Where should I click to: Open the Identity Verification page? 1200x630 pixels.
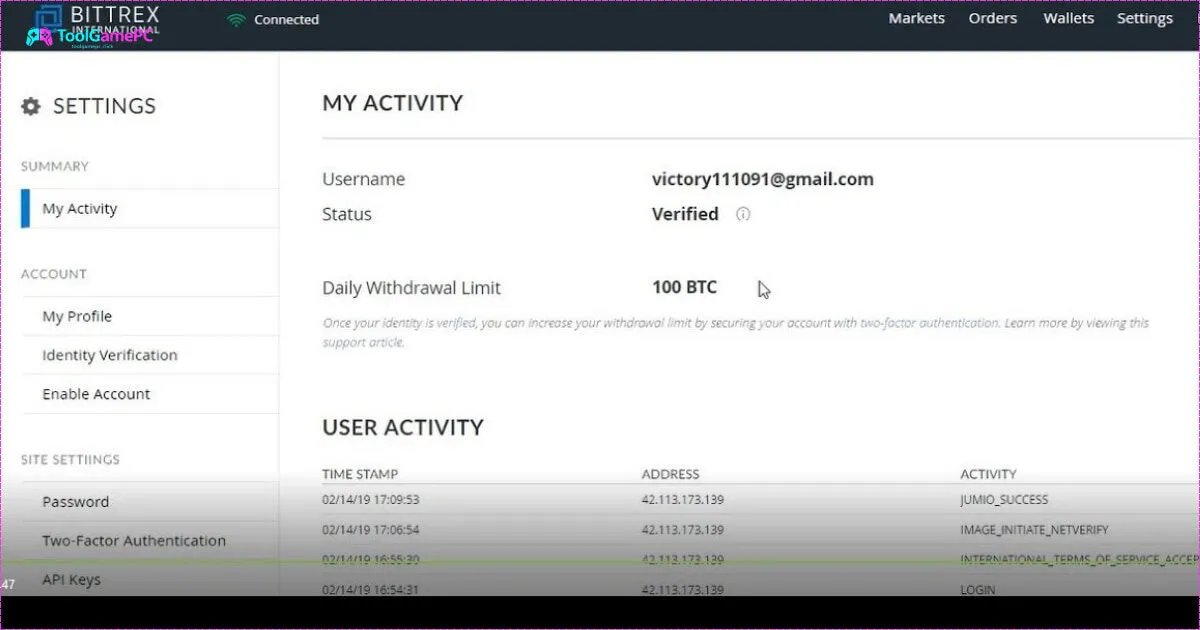(110, 355)
